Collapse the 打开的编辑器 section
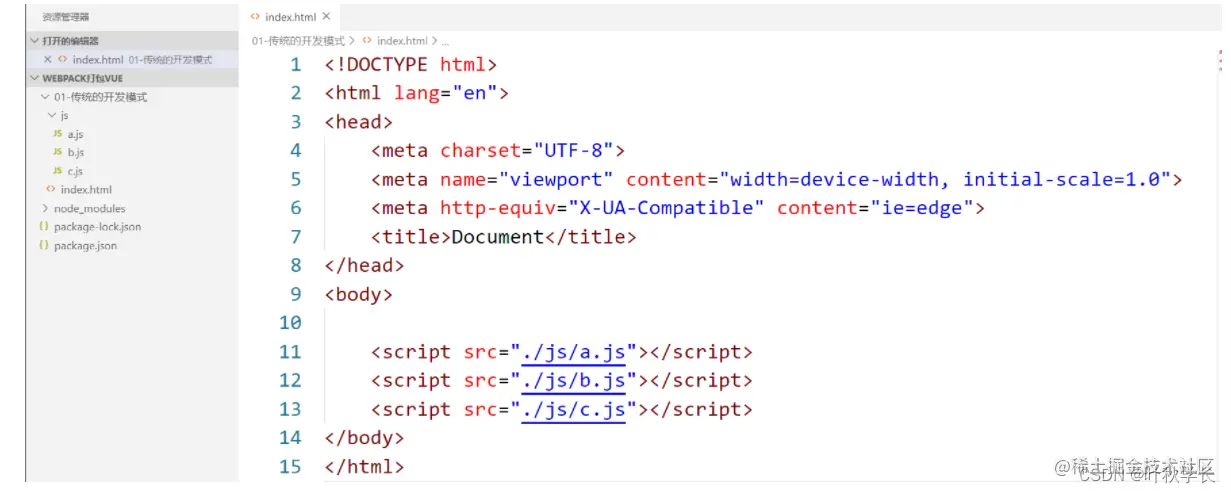 35,41
